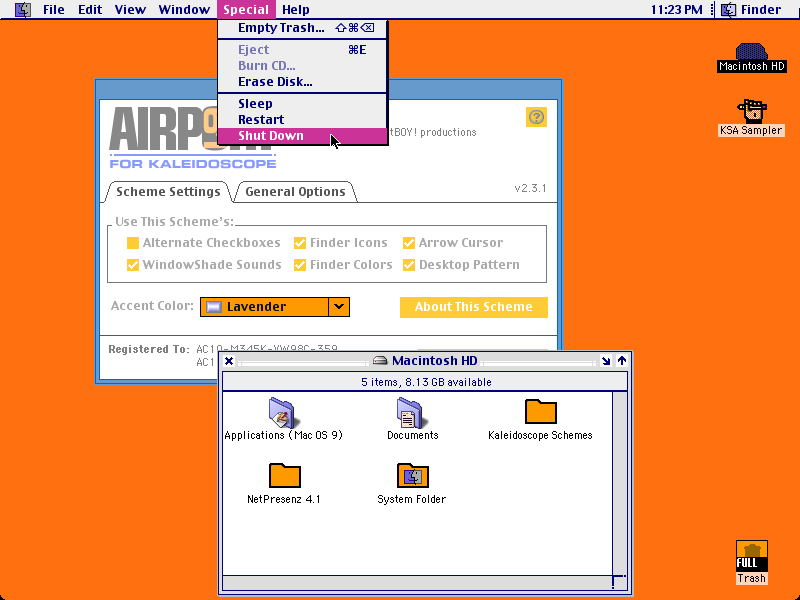
Task: Choose Restart from the Special menu
Action: pos(303,119)
